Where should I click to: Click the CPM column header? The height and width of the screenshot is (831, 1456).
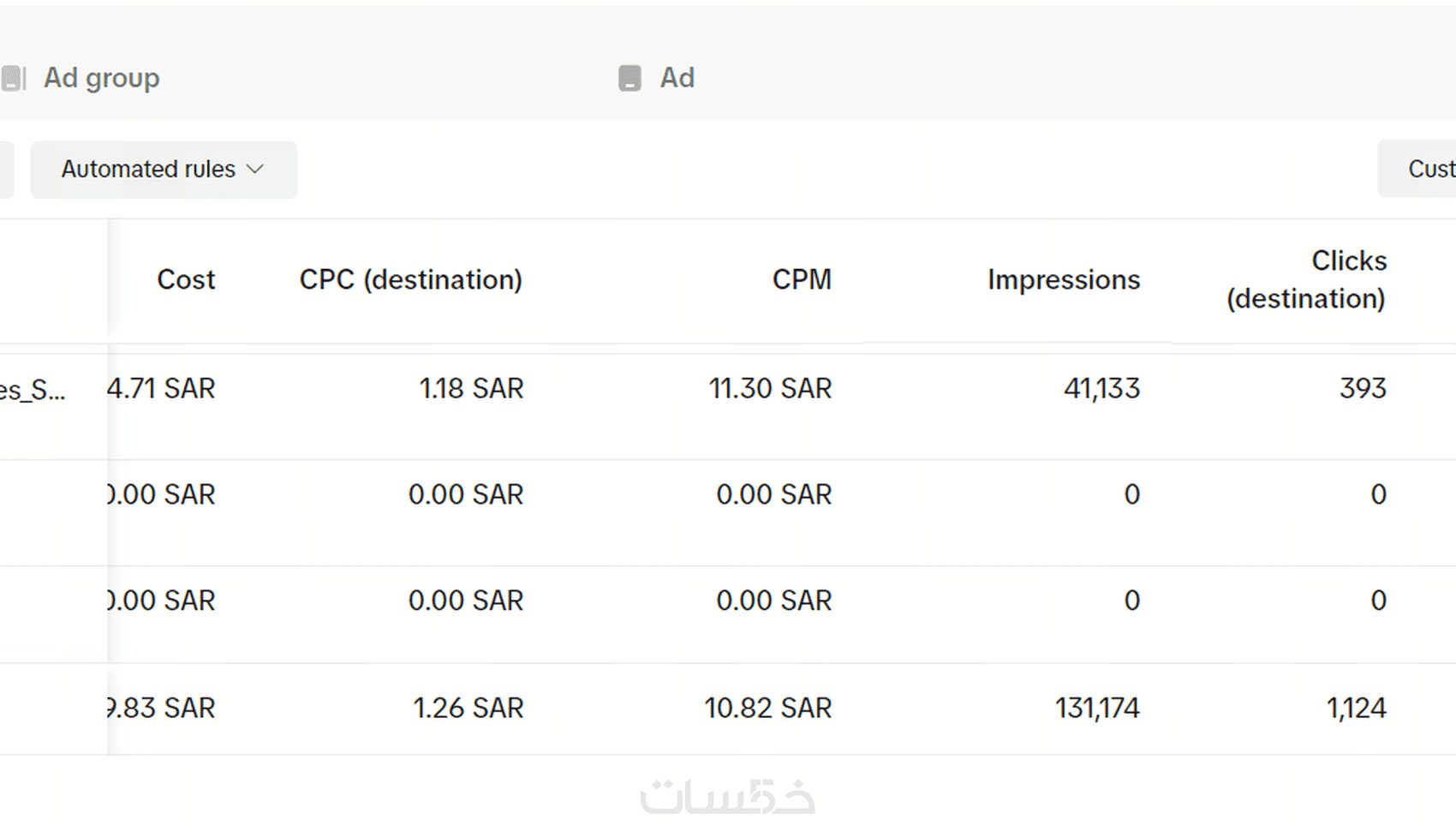tap(802, 280)
